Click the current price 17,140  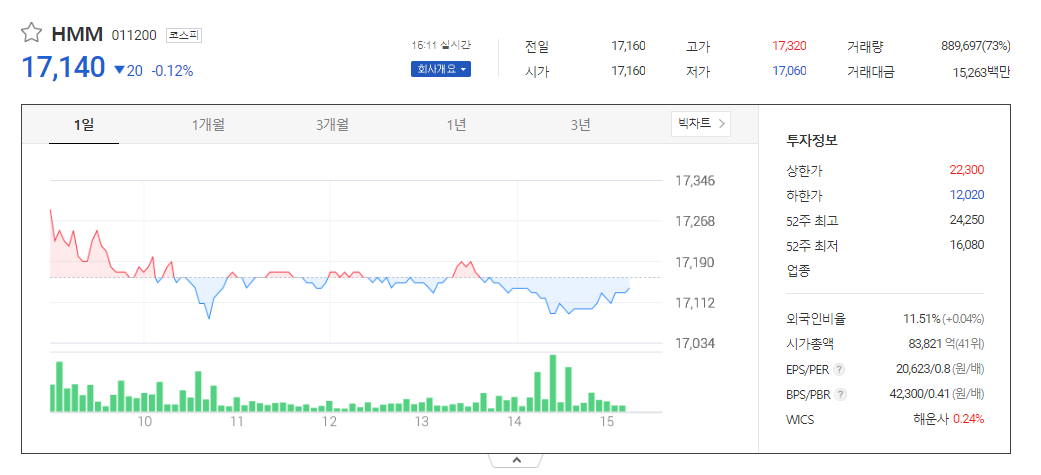[64, 67]
